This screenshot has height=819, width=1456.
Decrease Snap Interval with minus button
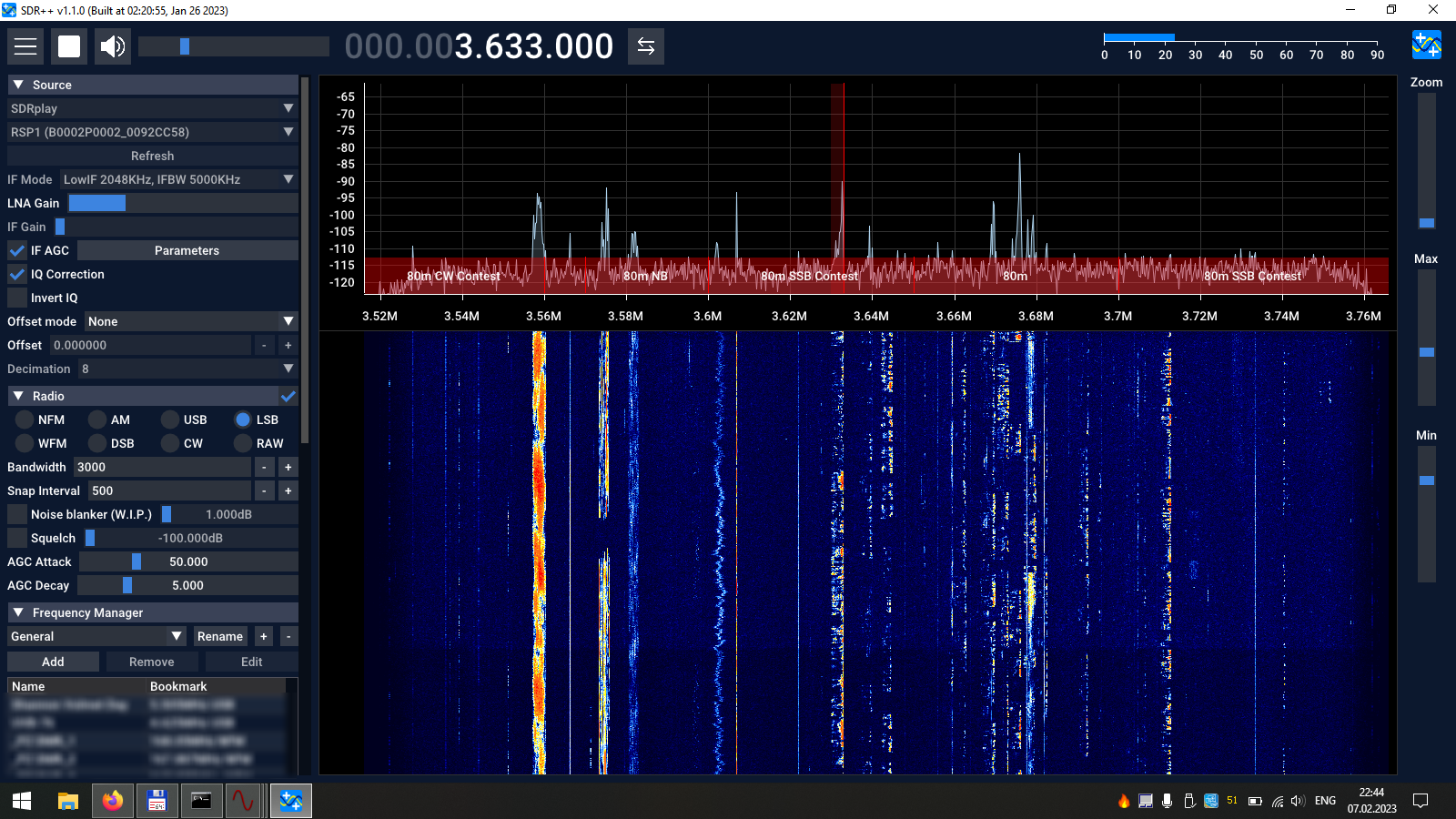(x=264, y=490)
